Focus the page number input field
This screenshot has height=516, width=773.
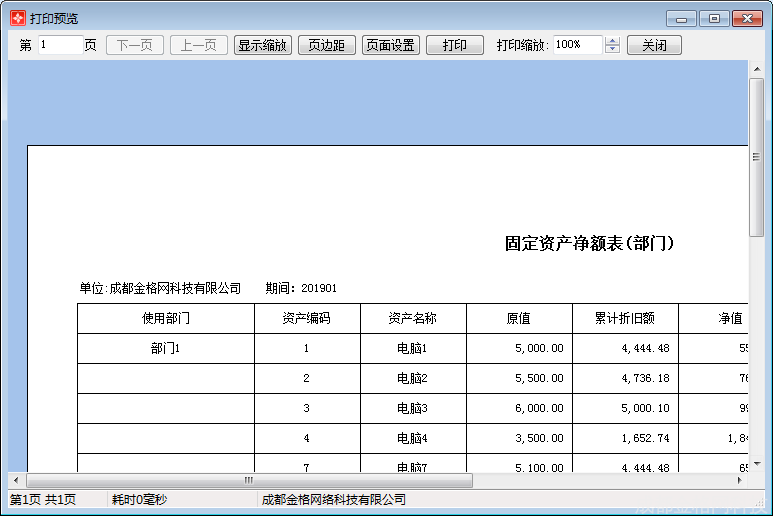60,45
